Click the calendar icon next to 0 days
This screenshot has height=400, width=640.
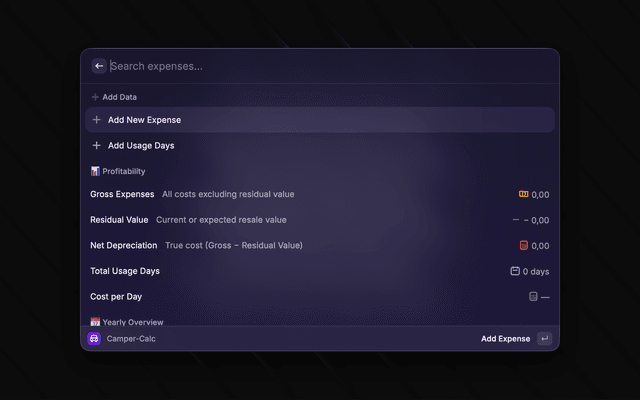click(x=515, y=271)
